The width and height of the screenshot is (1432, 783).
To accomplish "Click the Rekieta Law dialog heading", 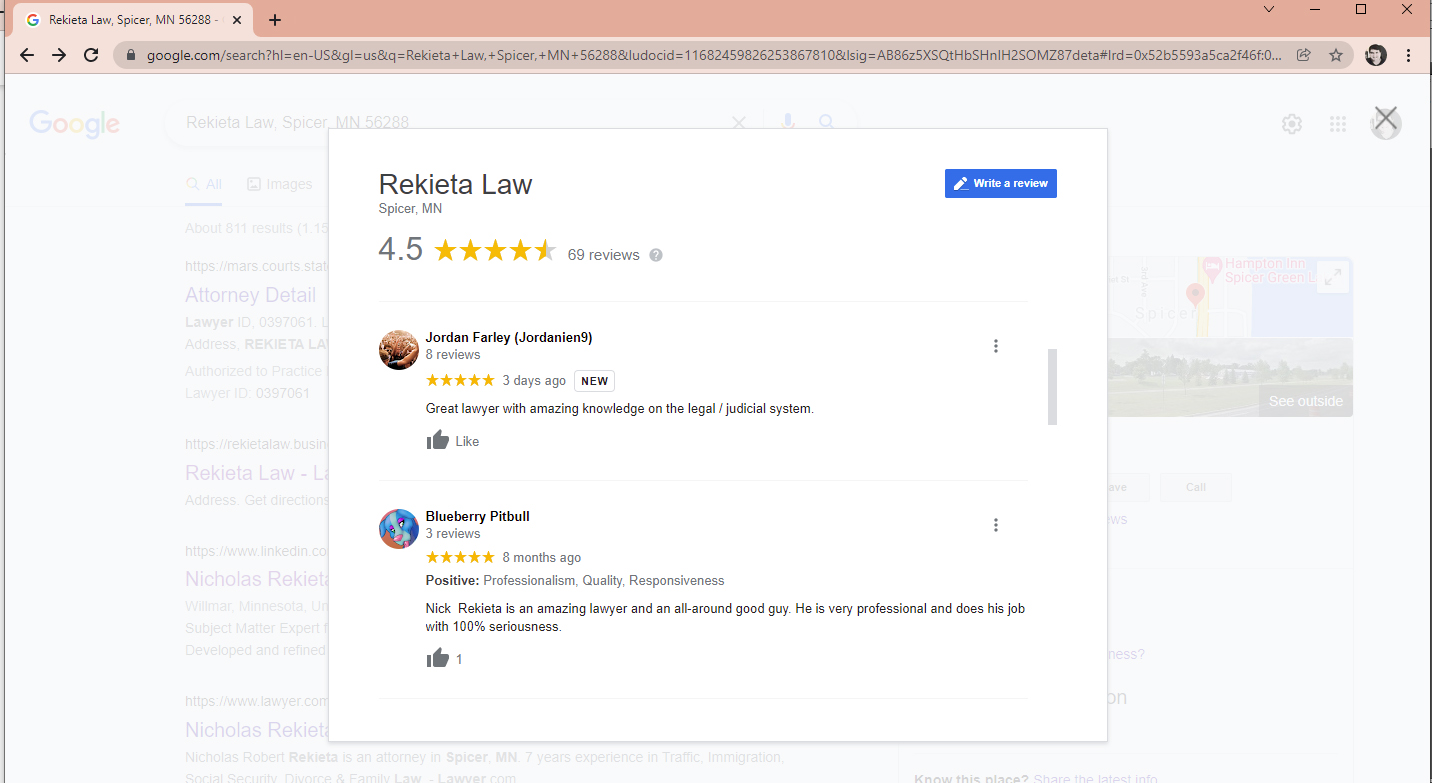I will 455,184.
